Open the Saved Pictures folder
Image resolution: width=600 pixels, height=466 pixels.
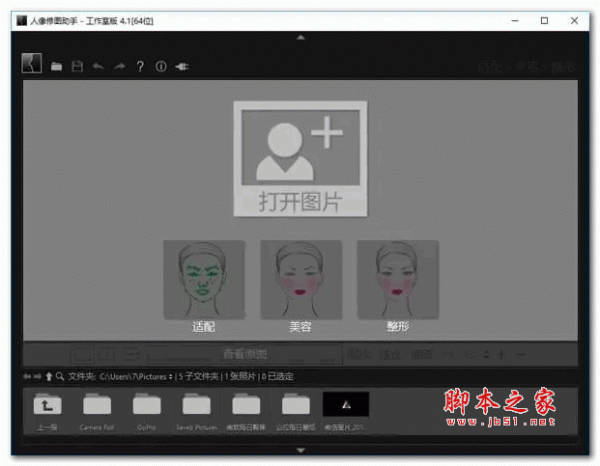[x=197, y=409]
